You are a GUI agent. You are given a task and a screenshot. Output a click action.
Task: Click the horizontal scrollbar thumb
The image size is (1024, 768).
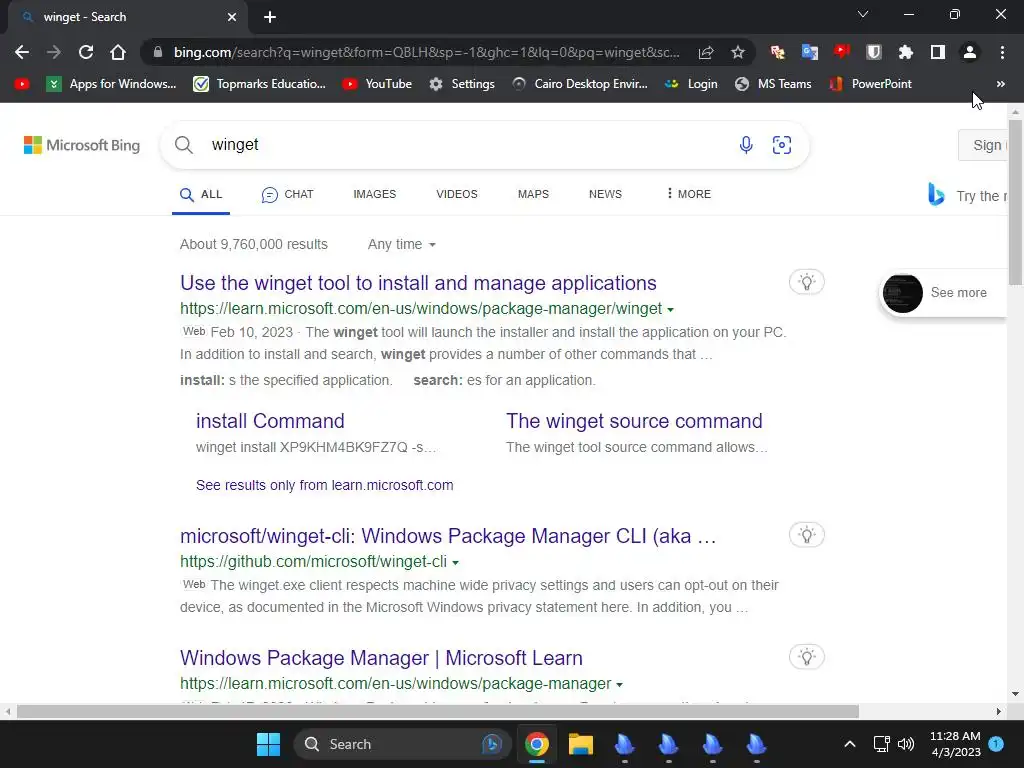pyautogui.click(x=438, y=711)
